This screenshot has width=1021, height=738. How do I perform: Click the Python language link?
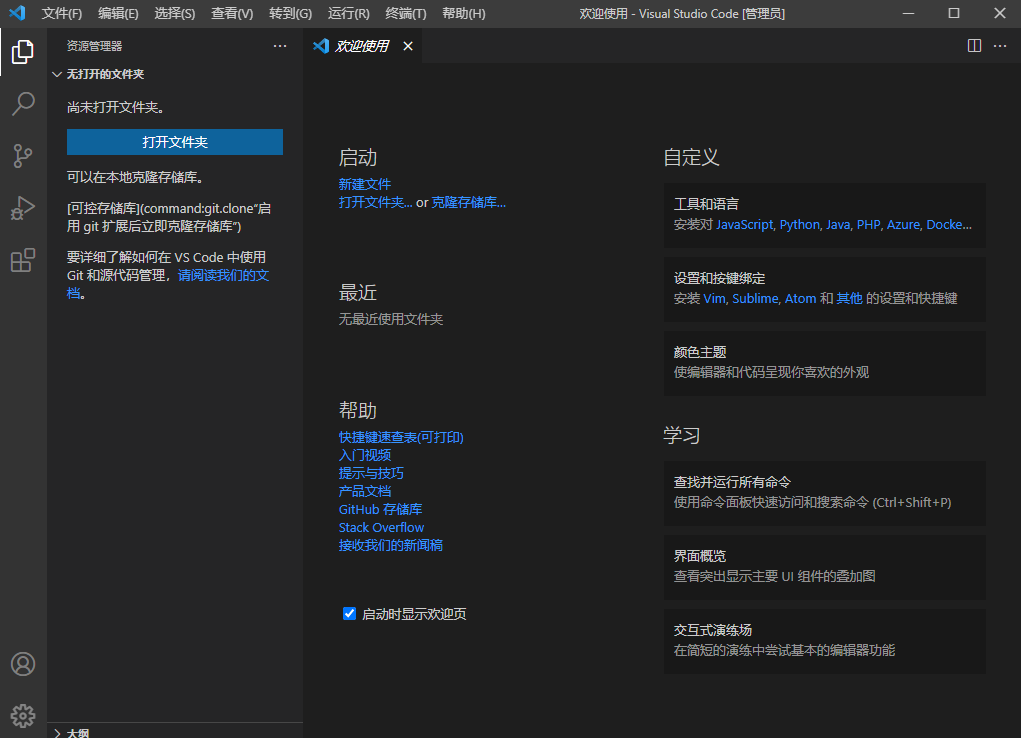tap(800, 225)
